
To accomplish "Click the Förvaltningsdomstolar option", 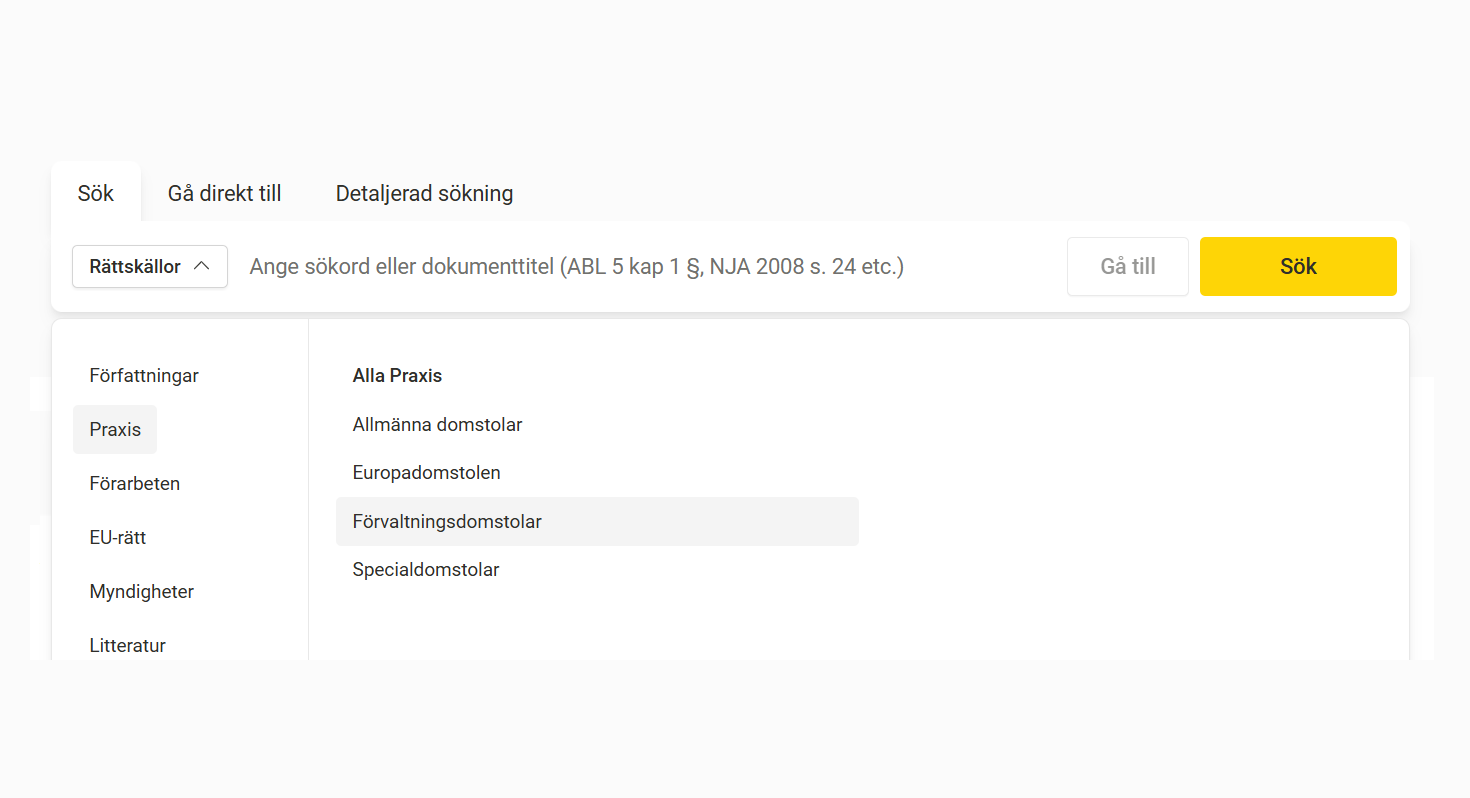I will 447,522.
